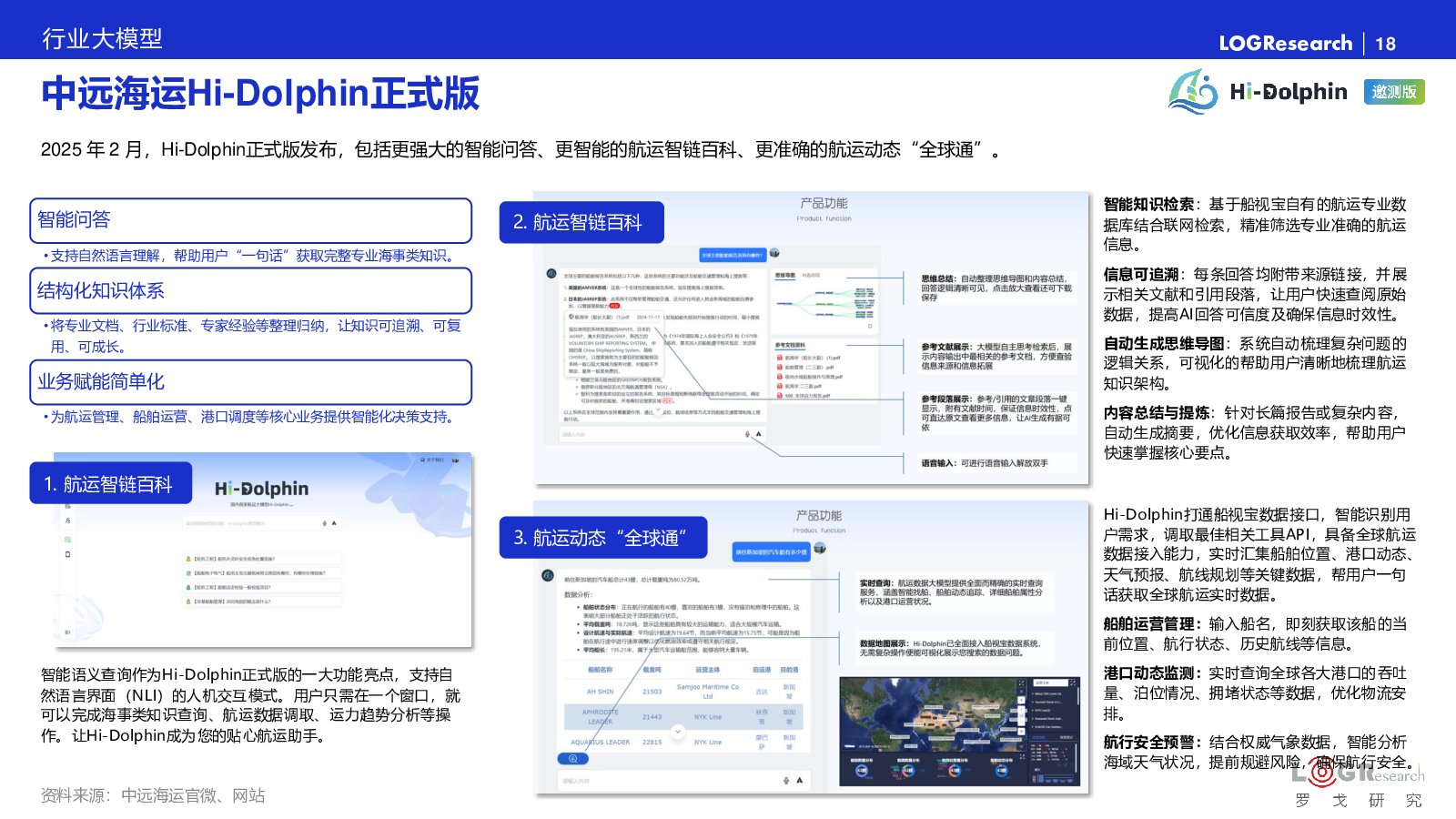Click the microphone icon in the shipping dynamics chat input
1456x819 pixels.
click(786, 781)
